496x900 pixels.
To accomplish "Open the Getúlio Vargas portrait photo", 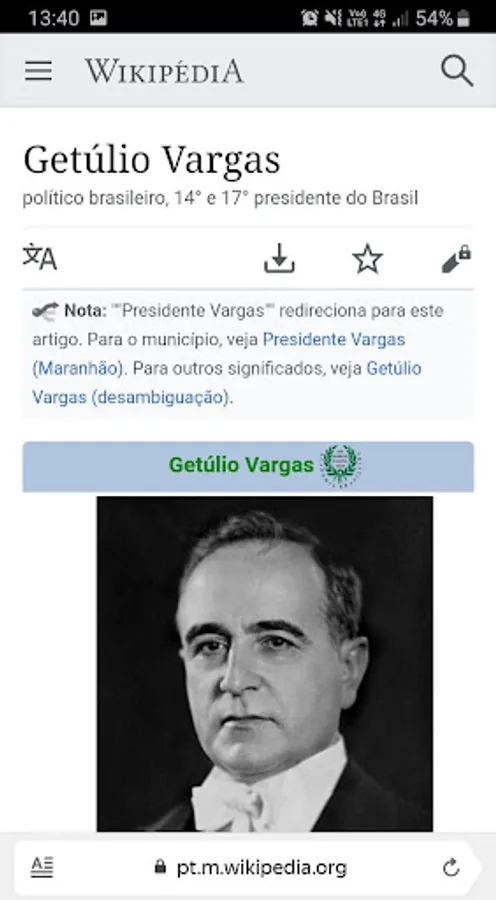I will point(265,664).
